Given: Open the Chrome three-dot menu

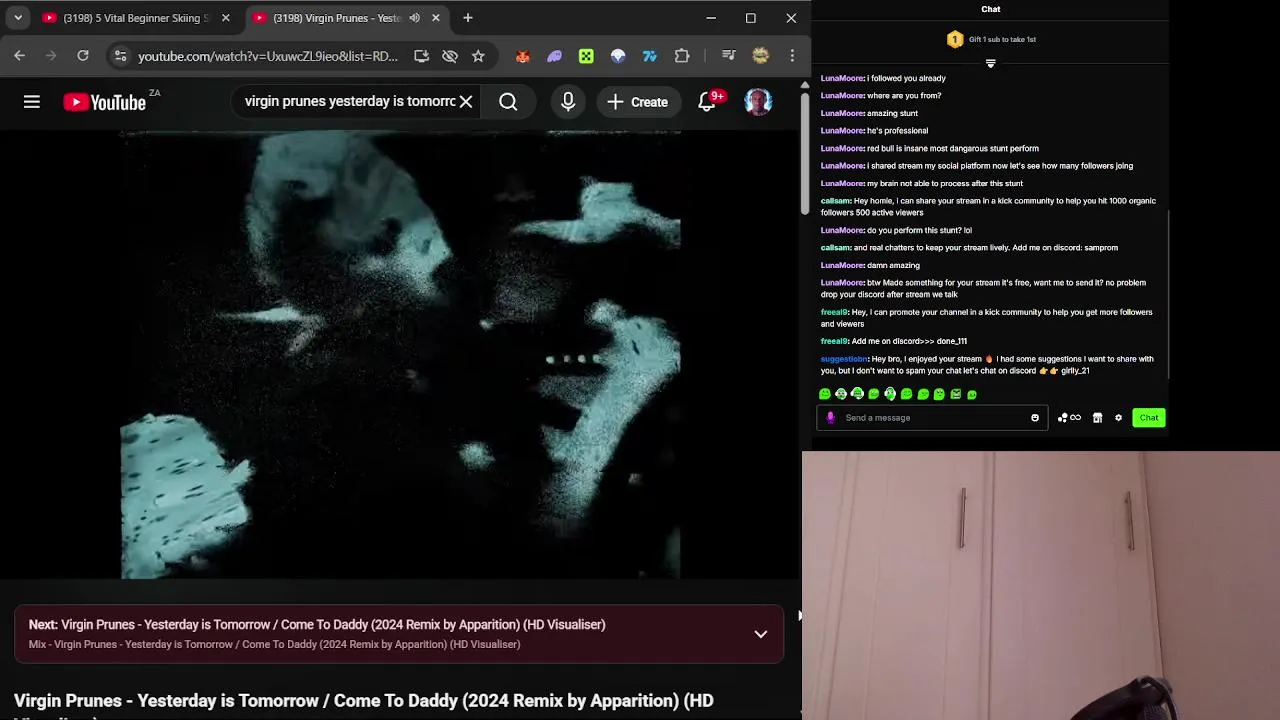Looking at the screenshot, I should click(x=792, y=56).
